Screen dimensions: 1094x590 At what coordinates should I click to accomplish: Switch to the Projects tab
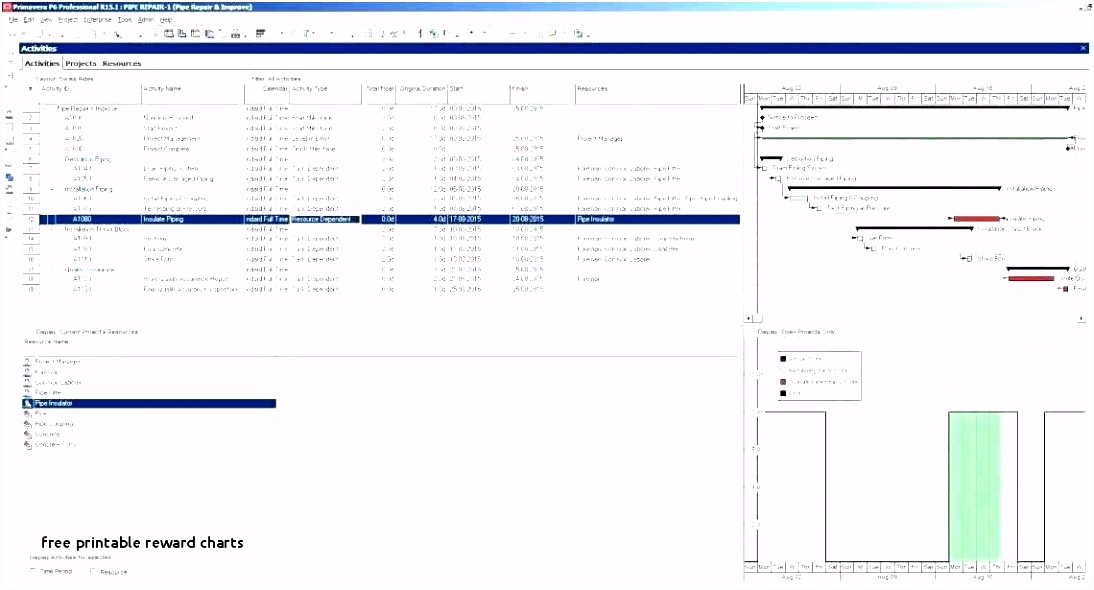tap(81, 63)
